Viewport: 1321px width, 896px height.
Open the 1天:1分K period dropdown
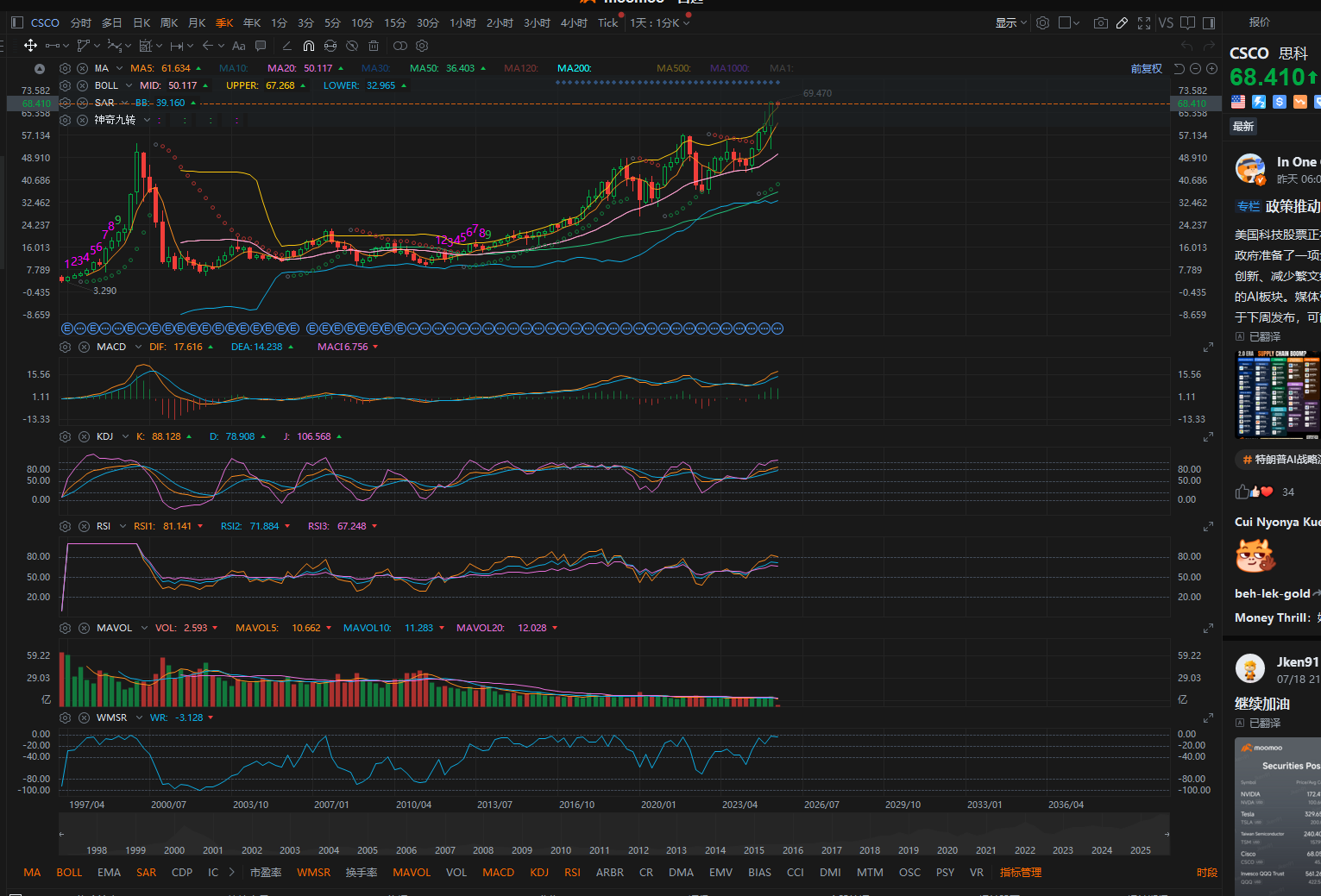660,23
